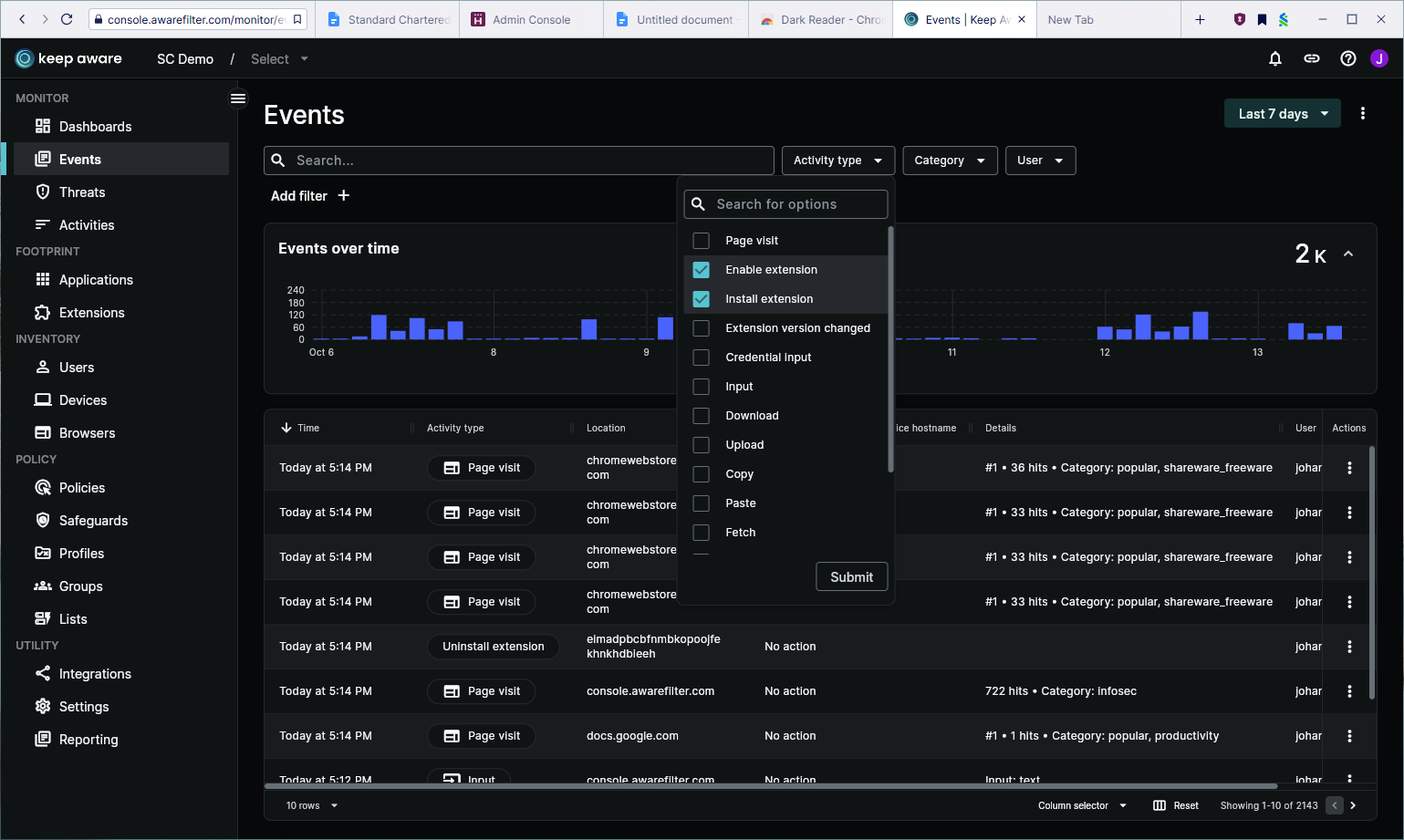Open row actions for Uninstall extension event
Screen dimensions: 1404x840
pyautogui.click(x=1349, y=647)
